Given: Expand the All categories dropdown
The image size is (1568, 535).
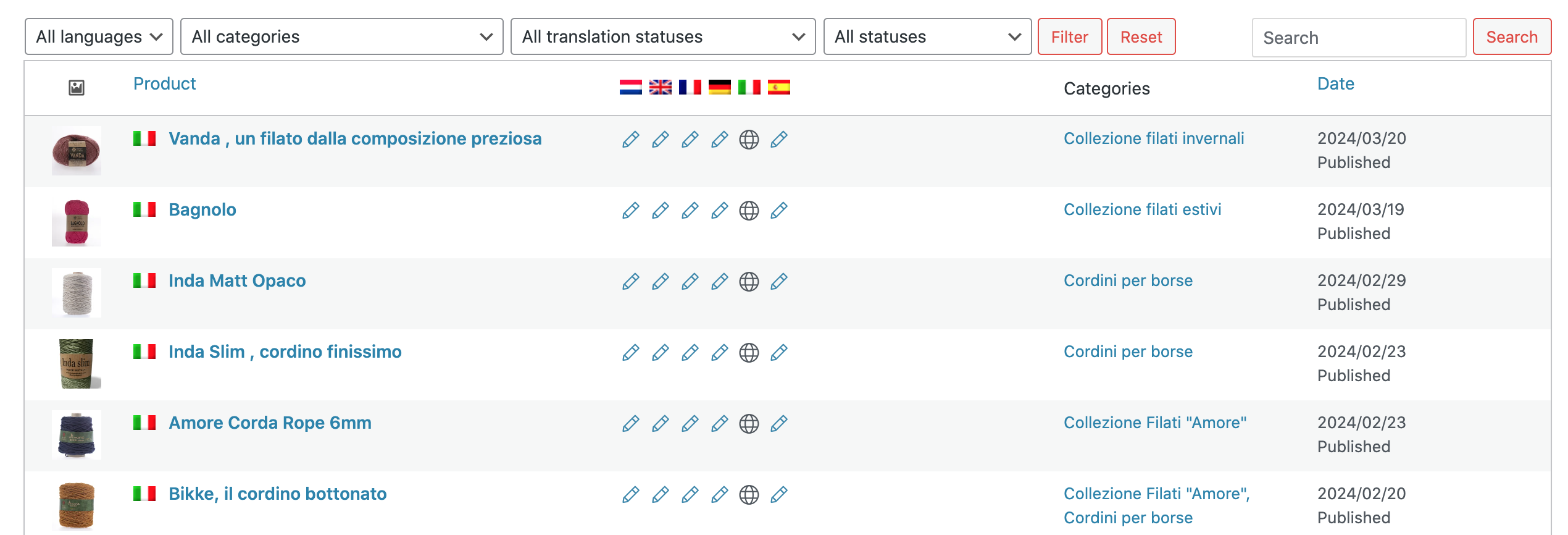Looking at the screenshot, I should [x=341, y=37].
